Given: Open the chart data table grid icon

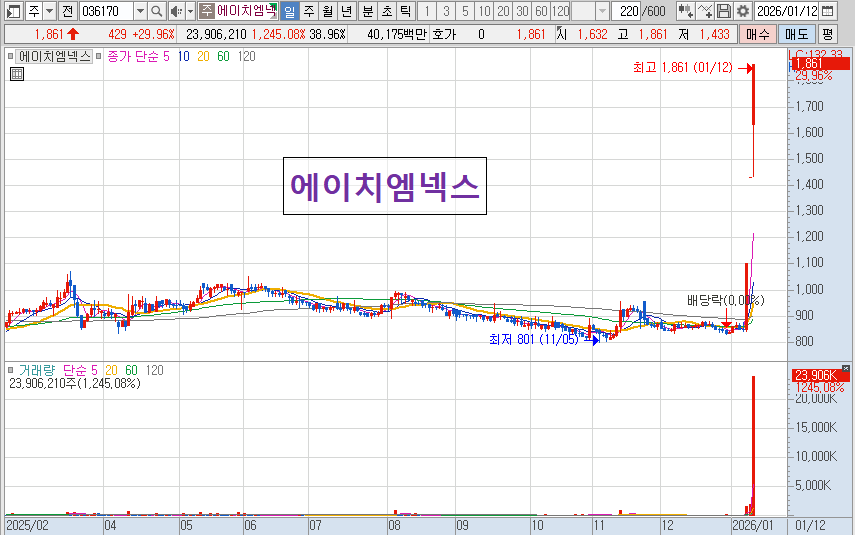Looking at the screenshot, I should click(x=17, y=74).
